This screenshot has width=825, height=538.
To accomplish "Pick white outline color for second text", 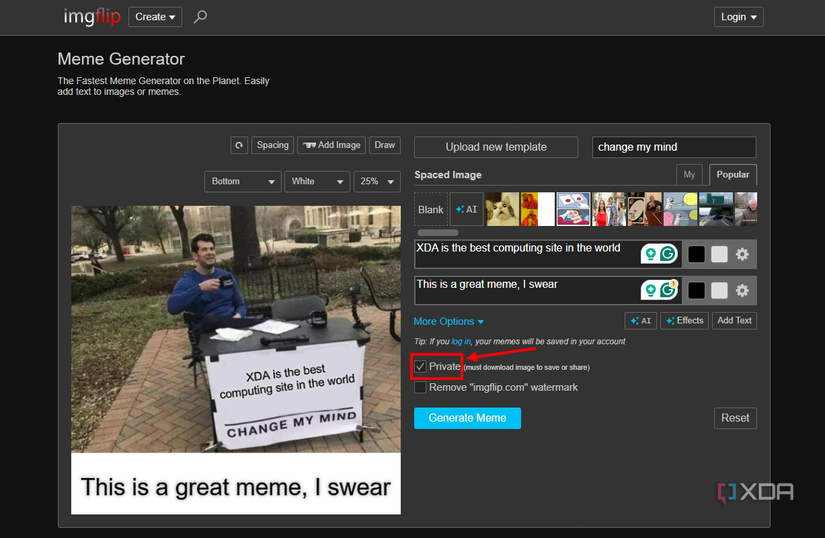I will tap(719, 290).
